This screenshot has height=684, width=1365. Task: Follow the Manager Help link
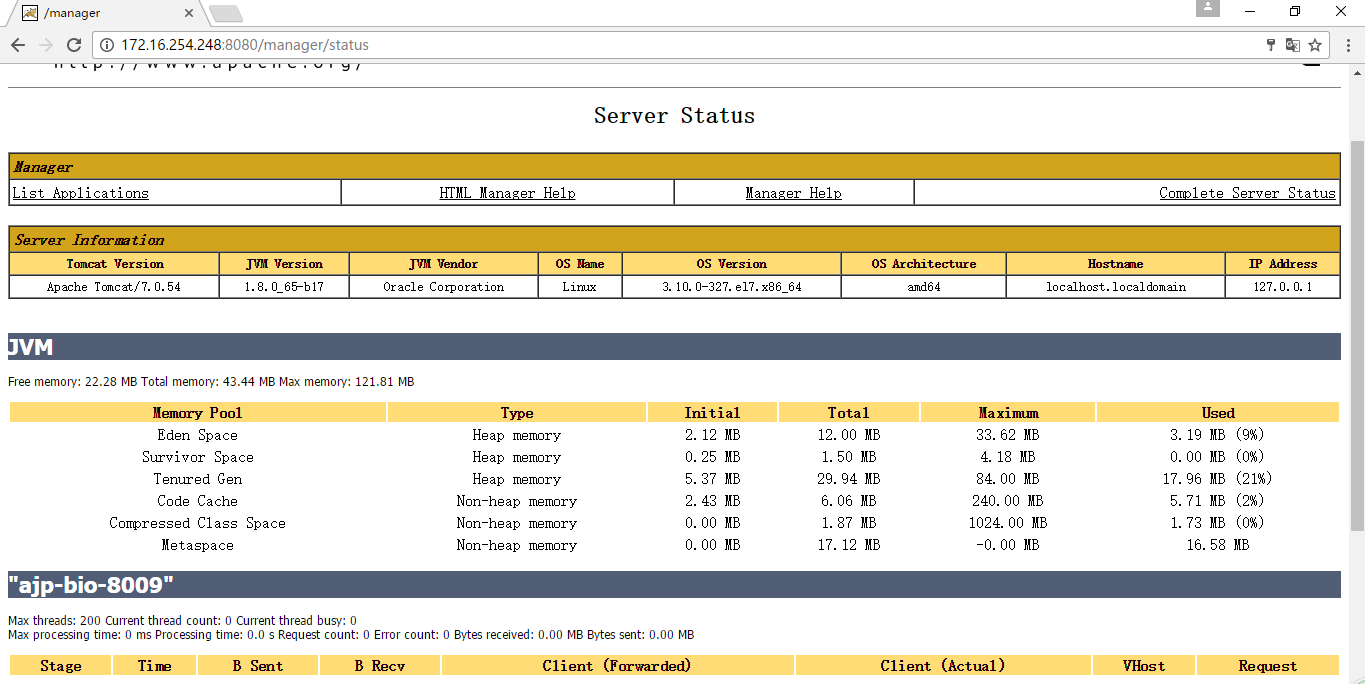793,193
